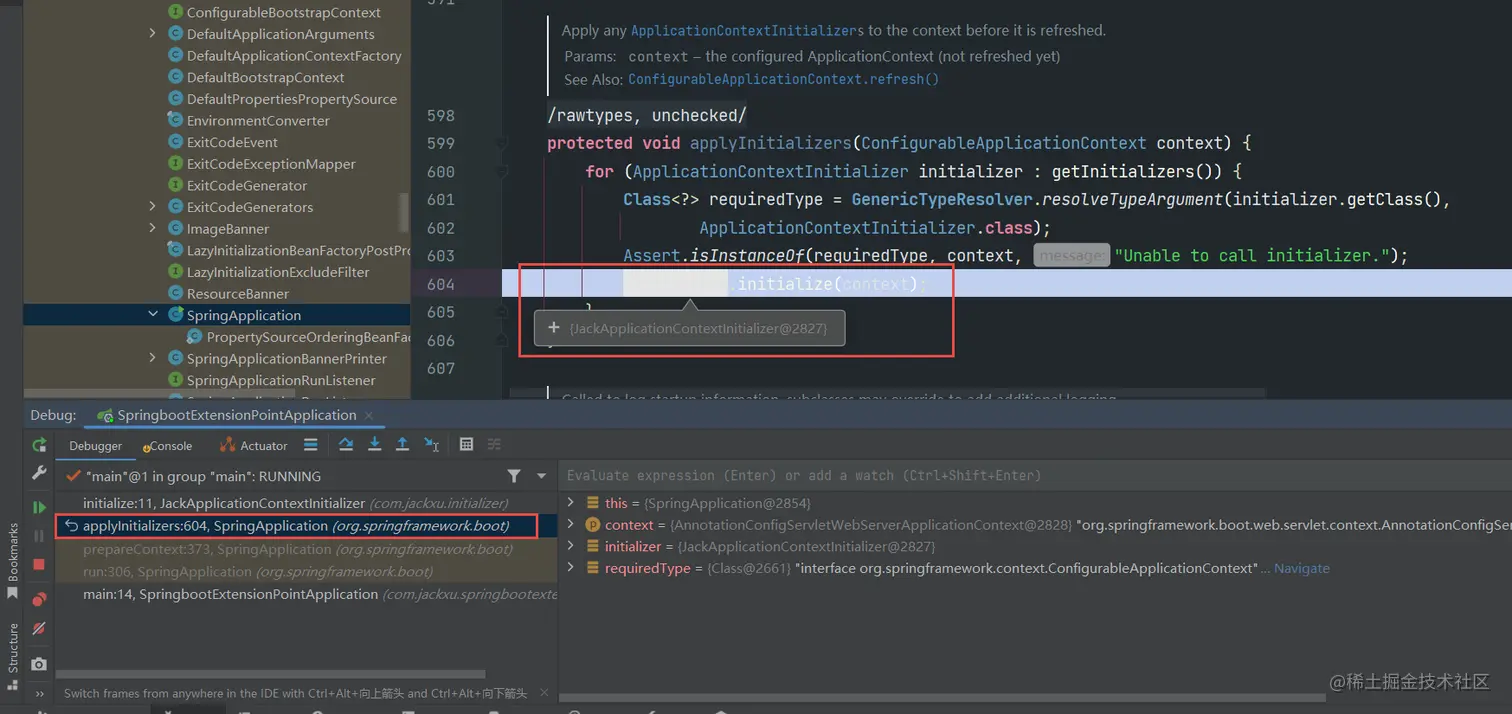Select DefaultBootstrapContext class
The width and height of the screenshot is (1512, 714).
265,77
